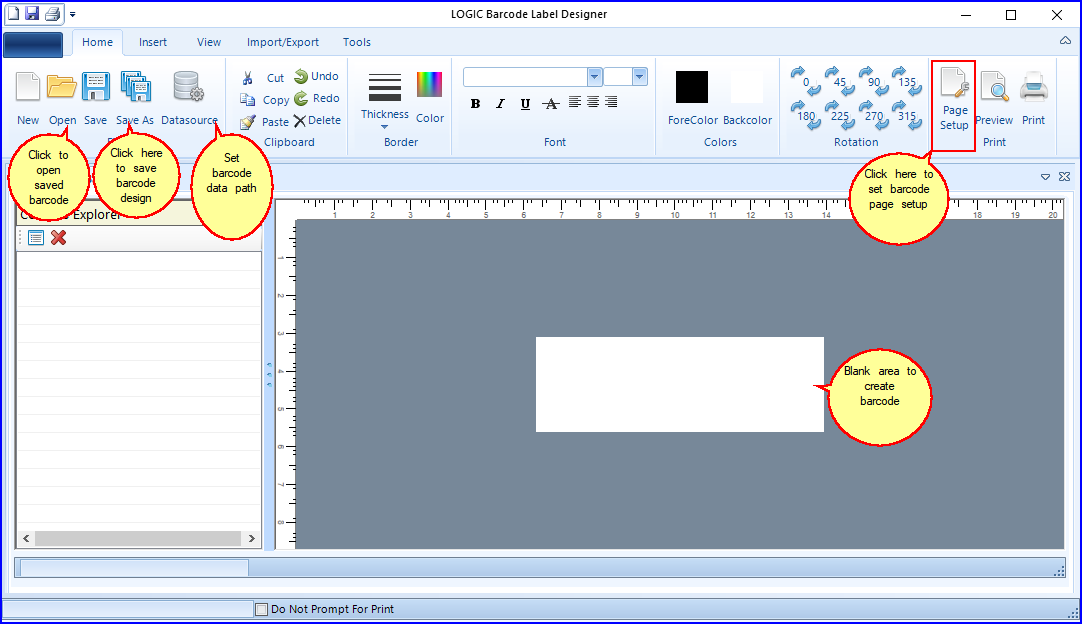Screen dimensions: 1082x624
Task: Cut selection using scissors icon
Action: pyautogui.click(x=247, y=78)
